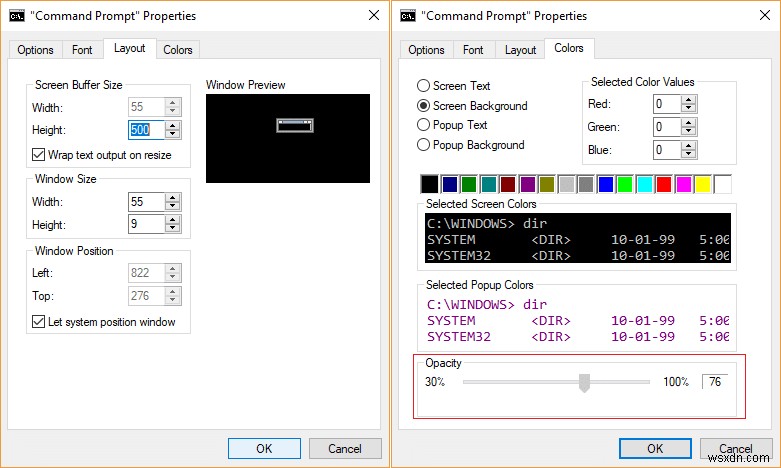Click the Command Prompt icon in the Colors window title bar
781x468 pixels.
point(408,16)
